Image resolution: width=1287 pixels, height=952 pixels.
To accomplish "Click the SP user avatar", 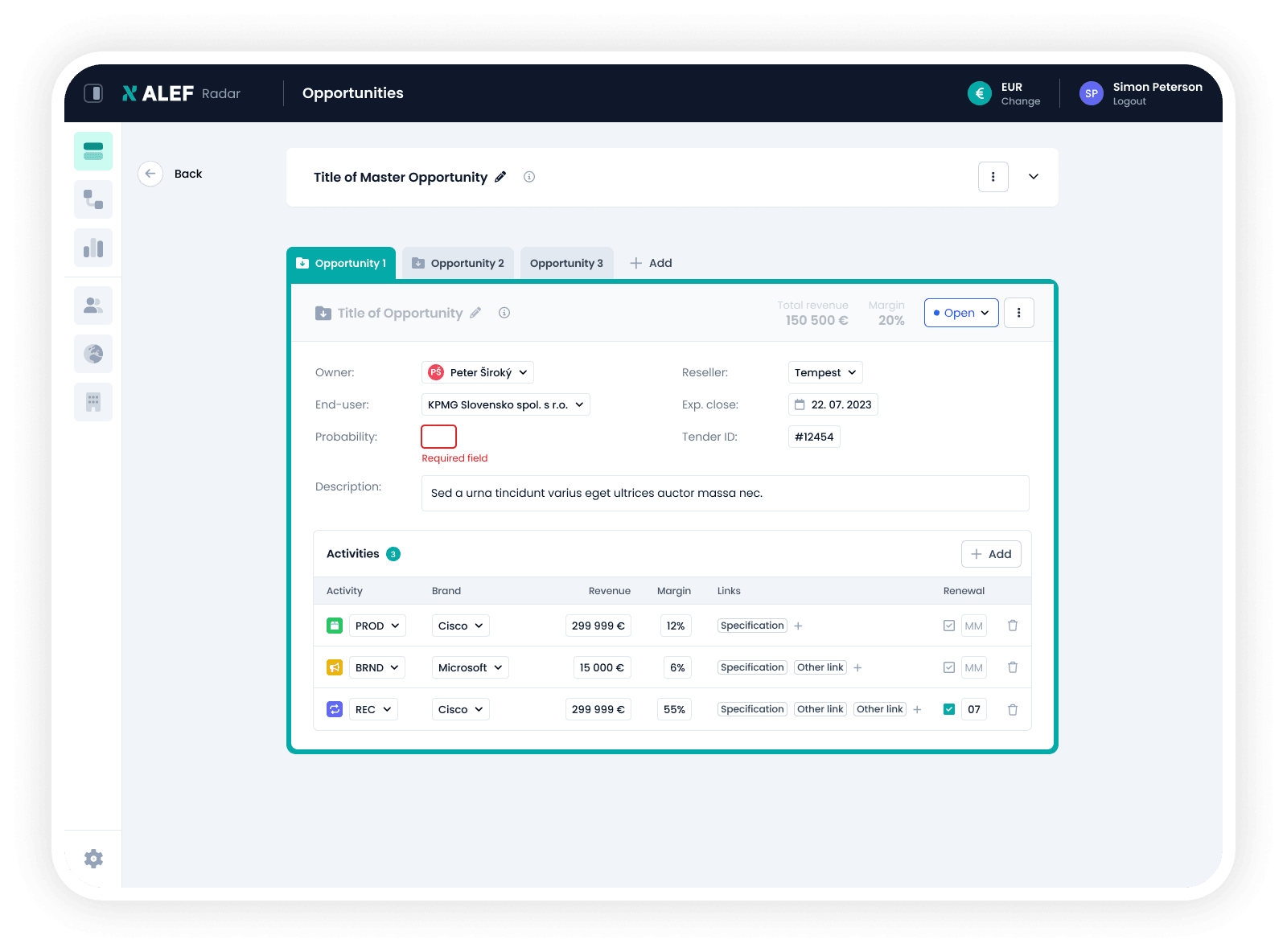I will [x=1092, y=93].
